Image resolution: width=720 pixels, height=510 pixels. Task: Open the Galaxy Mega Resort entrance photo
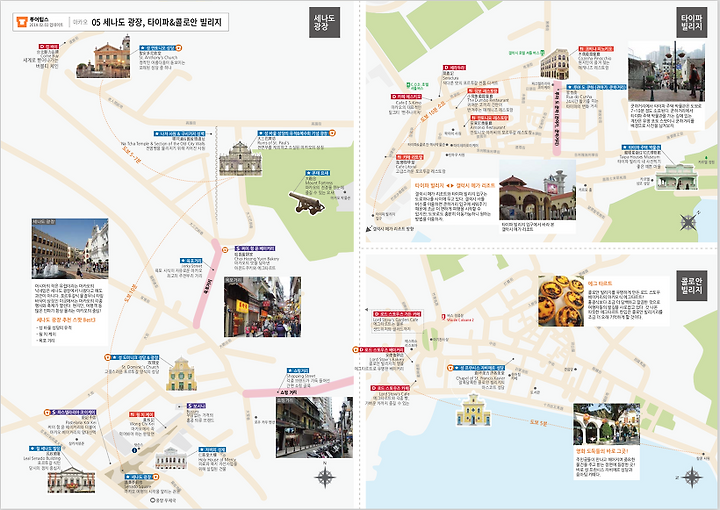538,191
